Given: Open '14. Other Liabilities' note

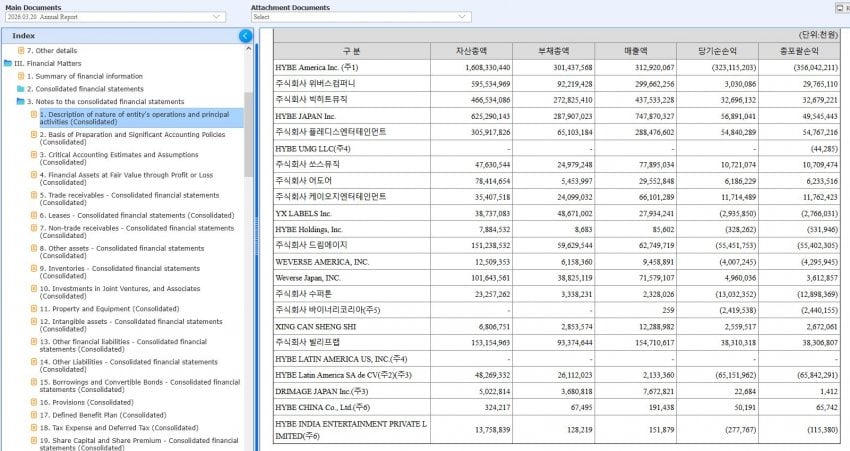Looking at the screenshot, I should (129, 365).
